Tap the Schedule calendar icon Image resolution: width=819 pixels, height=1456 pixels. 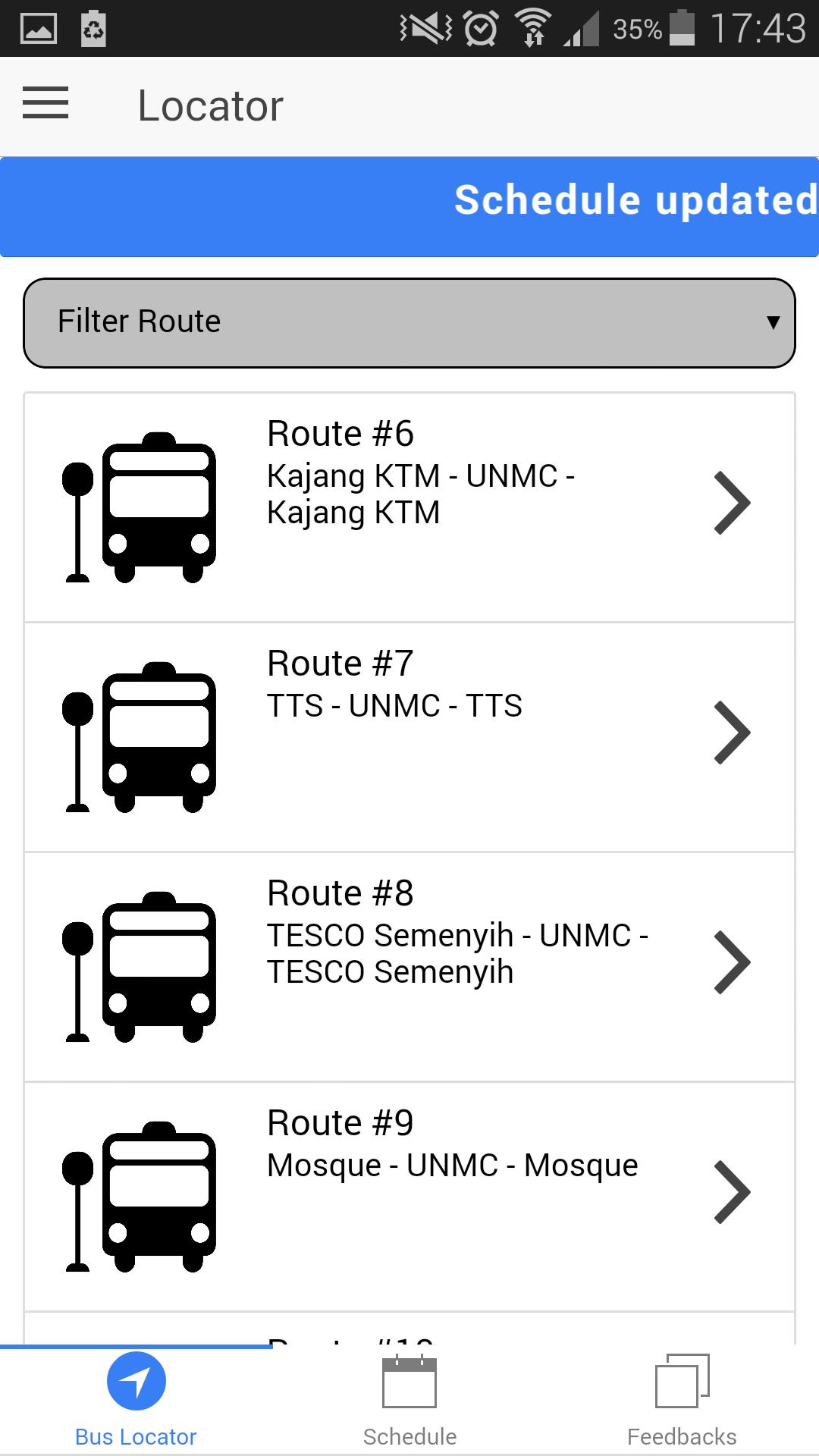409,1382
